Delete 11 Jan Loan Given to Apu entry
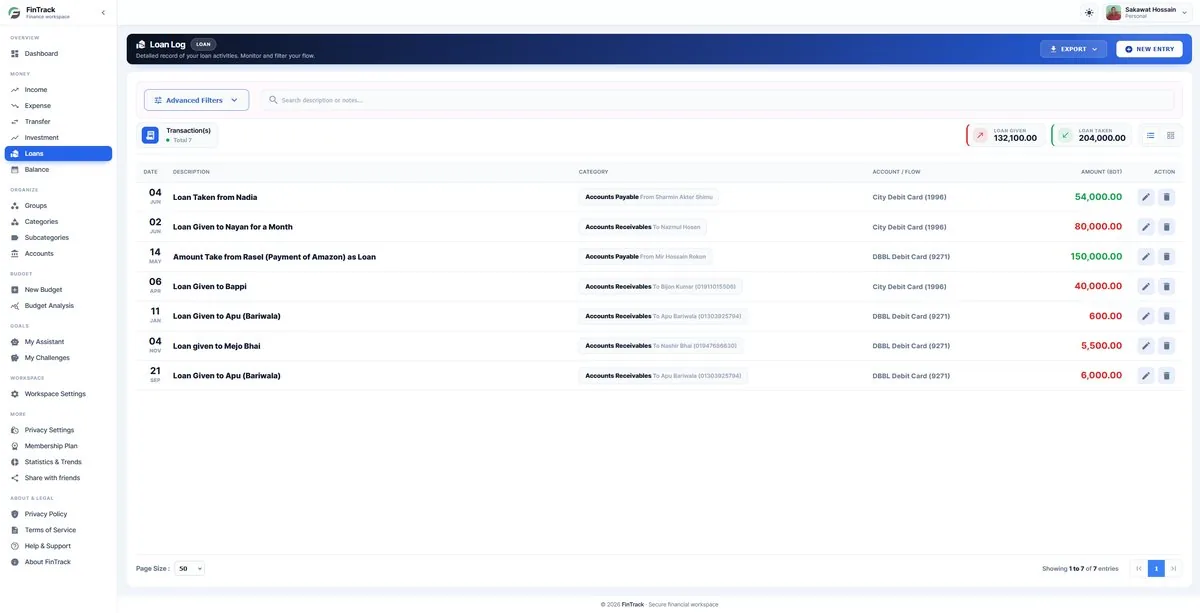This screenshot has height=613, width=1200. pos(1166,316)
